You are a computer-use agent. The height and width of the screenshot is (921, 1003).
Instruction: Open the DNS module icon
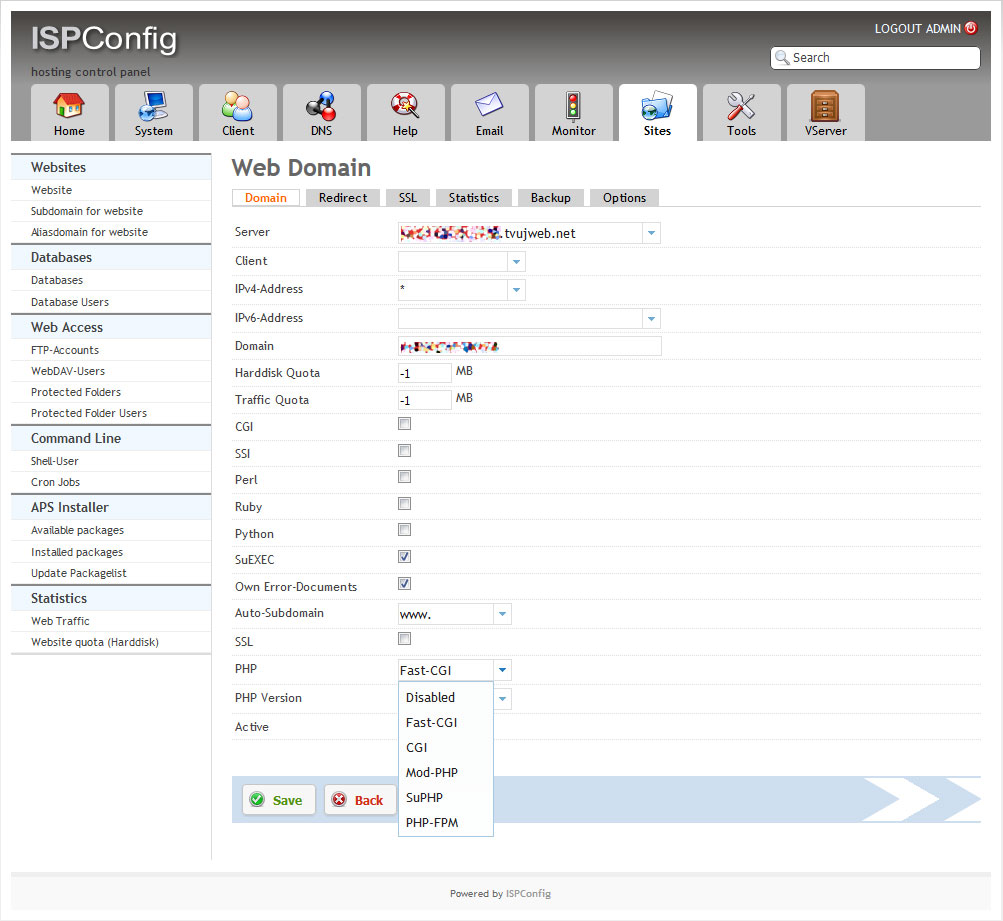(321, 105)
